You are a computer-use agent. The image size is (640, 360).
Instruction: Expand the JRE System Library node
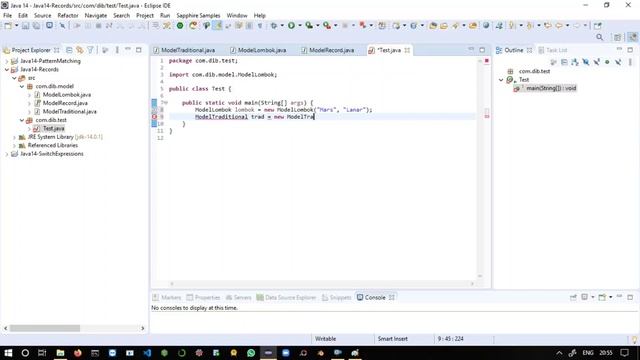coord(14,137)
